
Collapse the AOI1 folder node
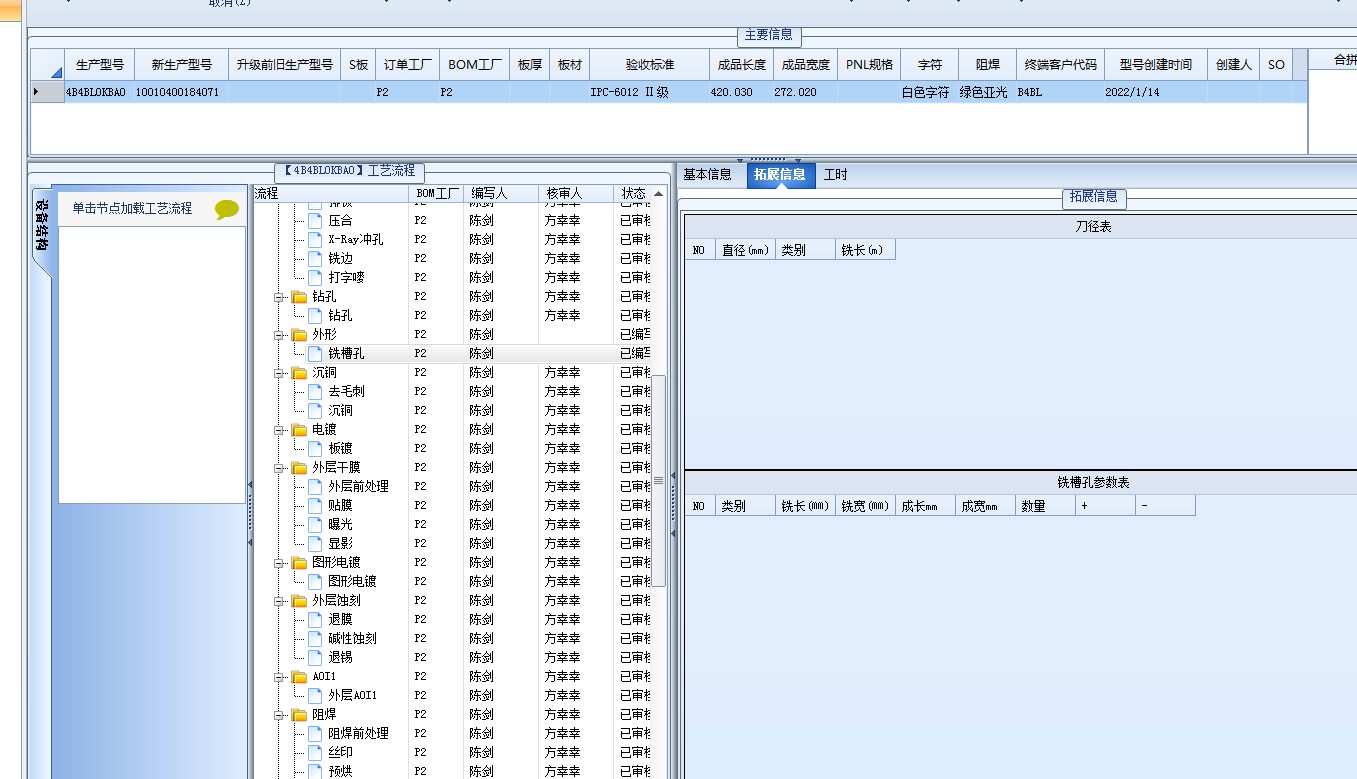click(x=280, y=677)
